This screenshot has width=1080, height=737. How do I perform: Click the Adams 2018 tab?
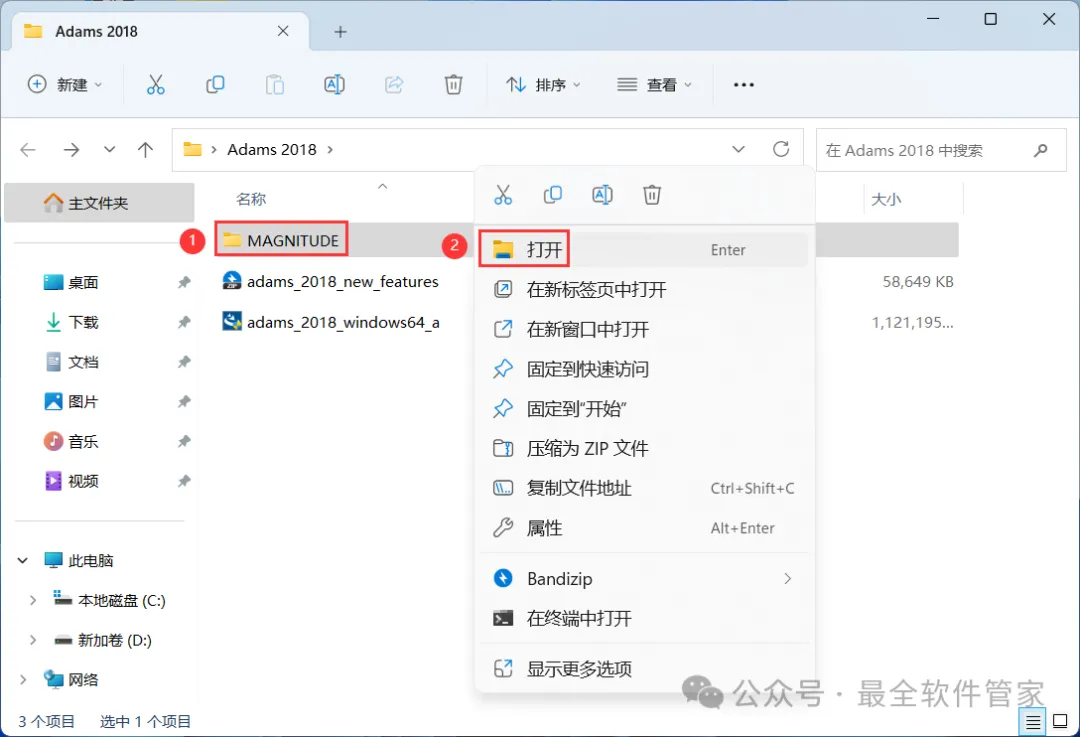click(160, 32)
